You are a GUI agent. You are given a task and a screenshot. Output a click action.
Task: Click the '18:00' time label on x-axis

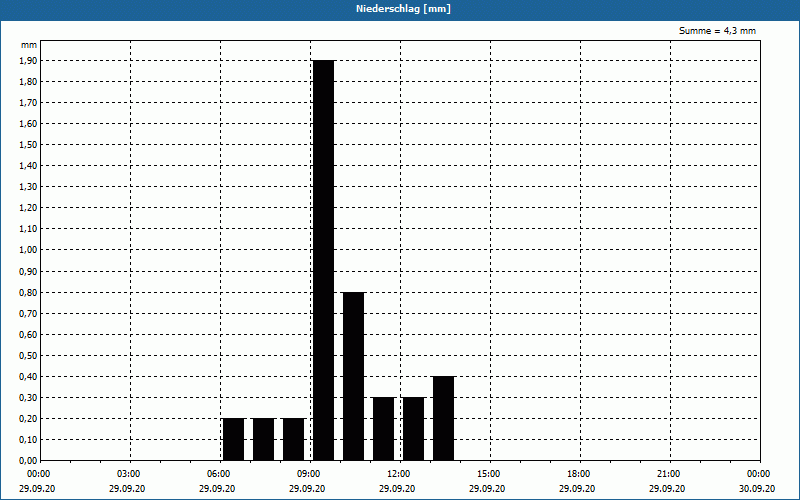pos(578,474)
